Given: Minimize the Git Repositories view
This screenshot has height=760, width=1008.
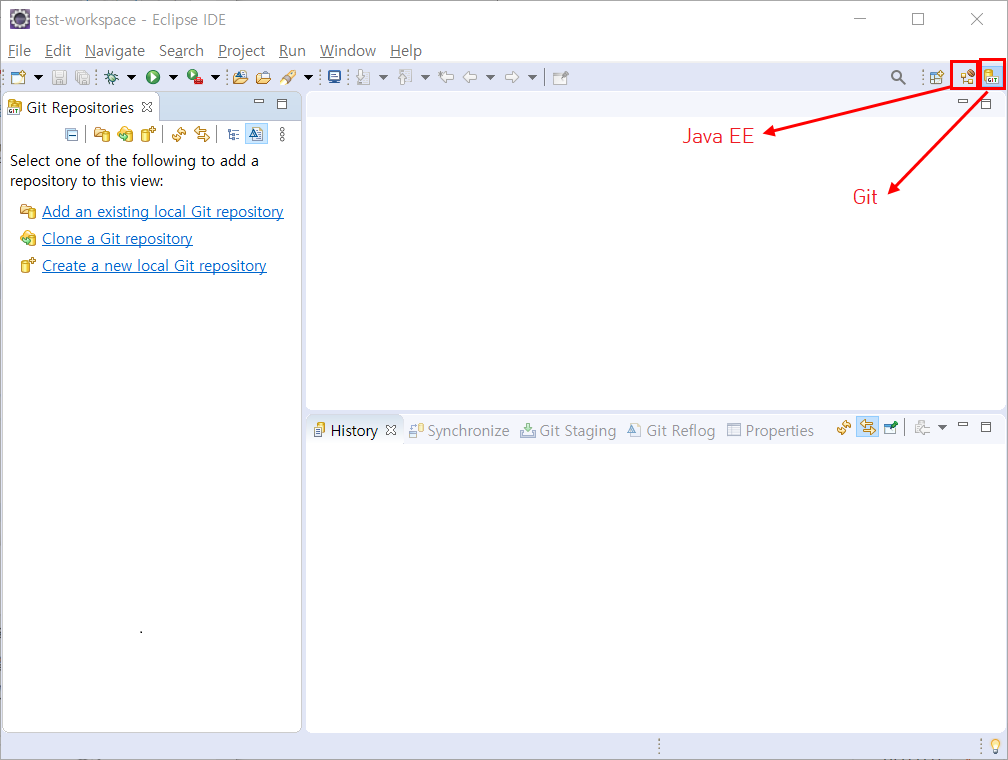Looking at the screenshot, I should [259, 102].
